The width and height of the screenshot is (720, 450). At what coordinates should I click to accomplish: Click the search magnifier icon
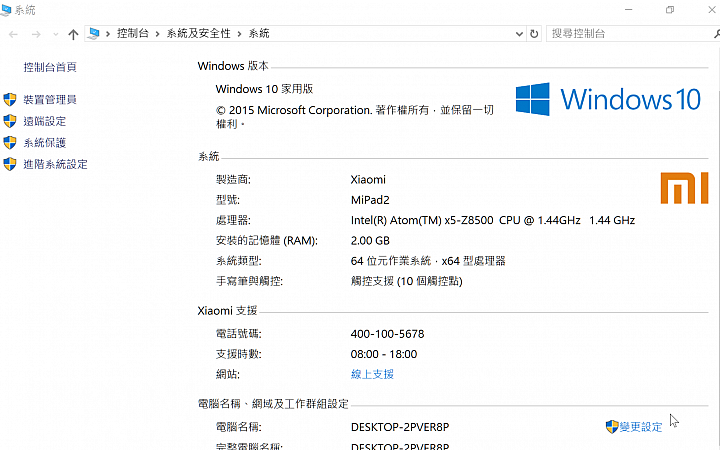(x=716, y=34)
